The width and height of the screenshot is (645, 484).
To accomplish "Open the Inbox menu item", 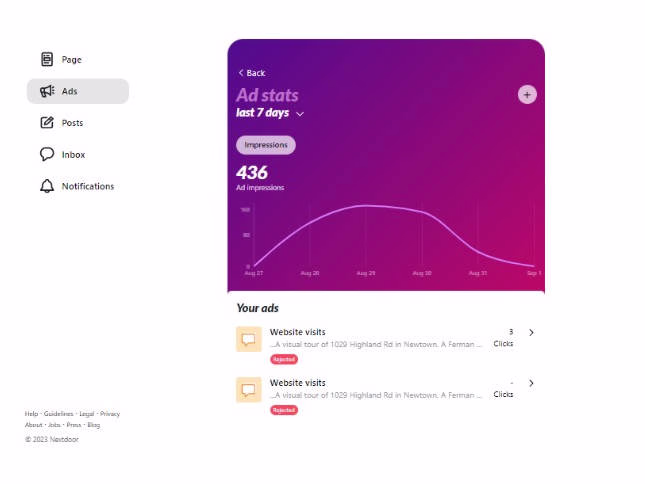I will tap(73, 155).
